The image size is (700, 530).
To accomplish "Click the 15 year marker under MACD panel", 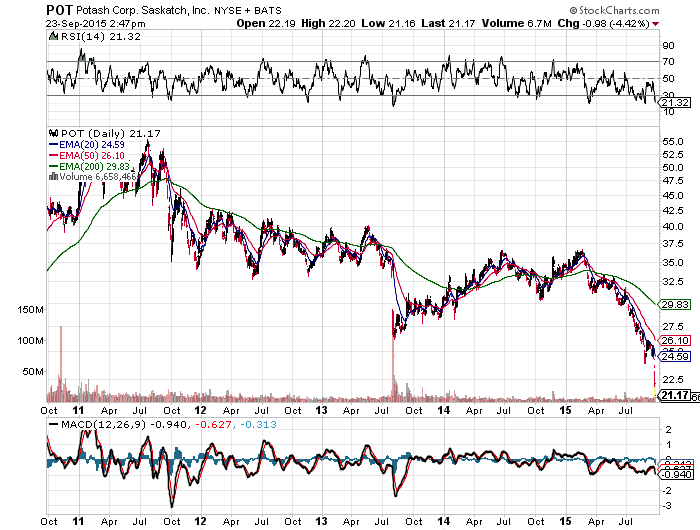I will 565,521.
